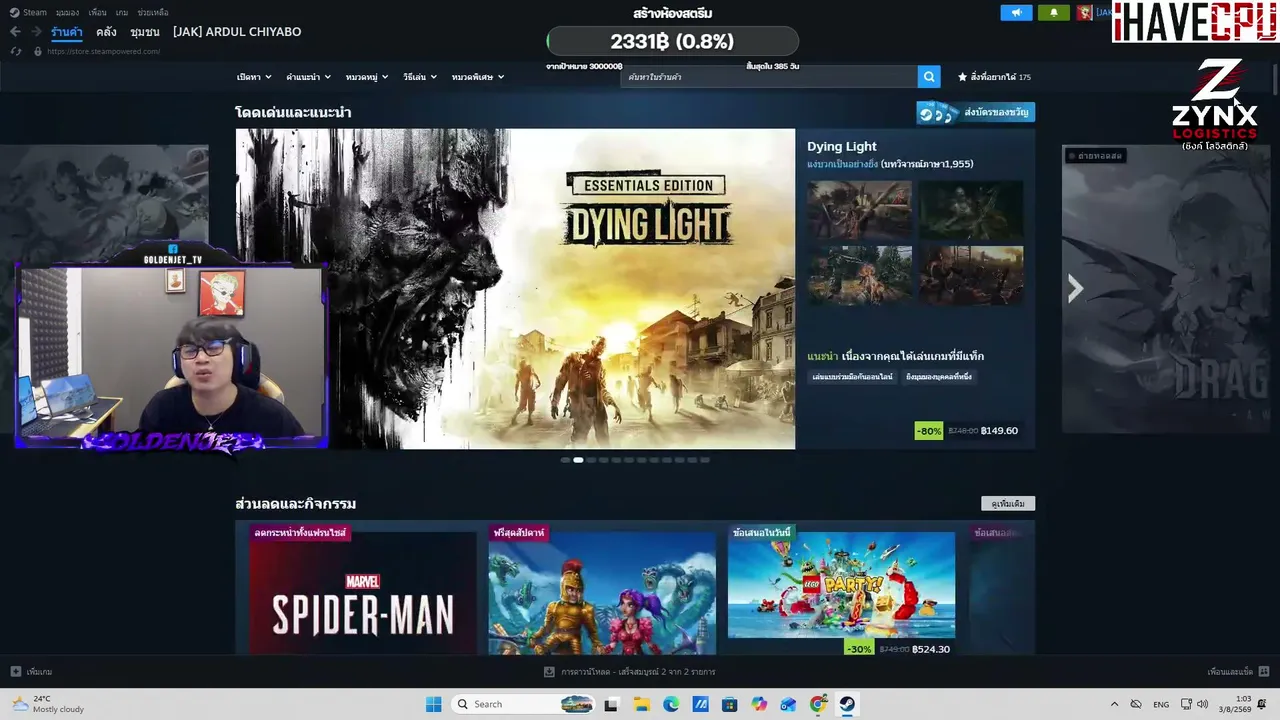
Task: Select the last carousel dot indicator
Action: click(705, 460)
